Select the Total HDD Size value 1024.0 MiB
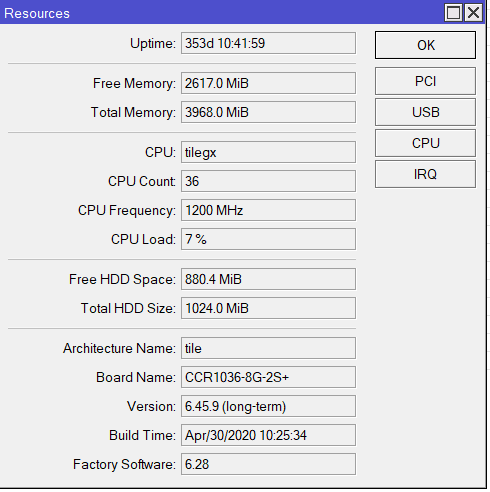 click(x=268, y=308)
